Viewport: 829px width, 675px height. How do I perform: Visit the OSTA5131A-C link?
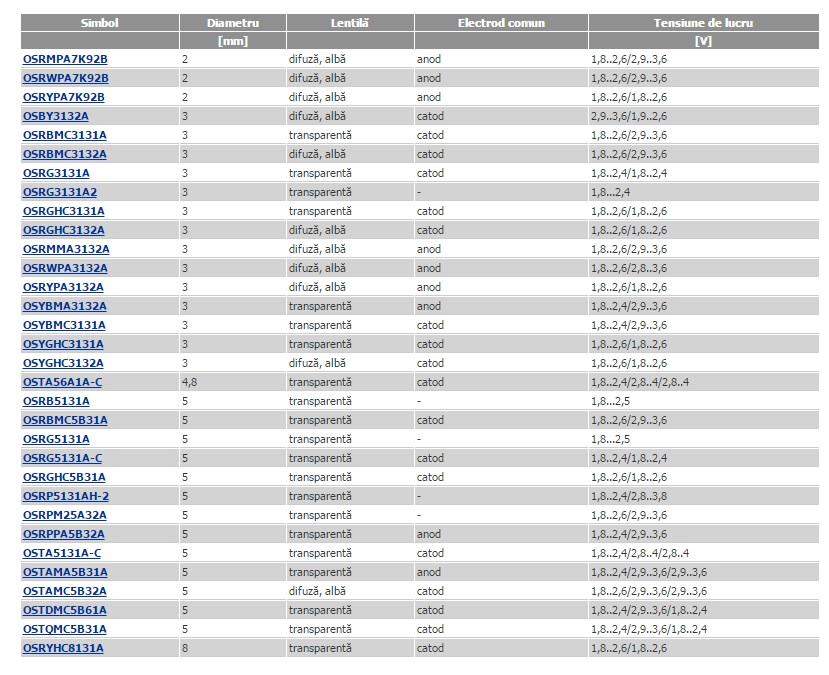click(62, 553)
